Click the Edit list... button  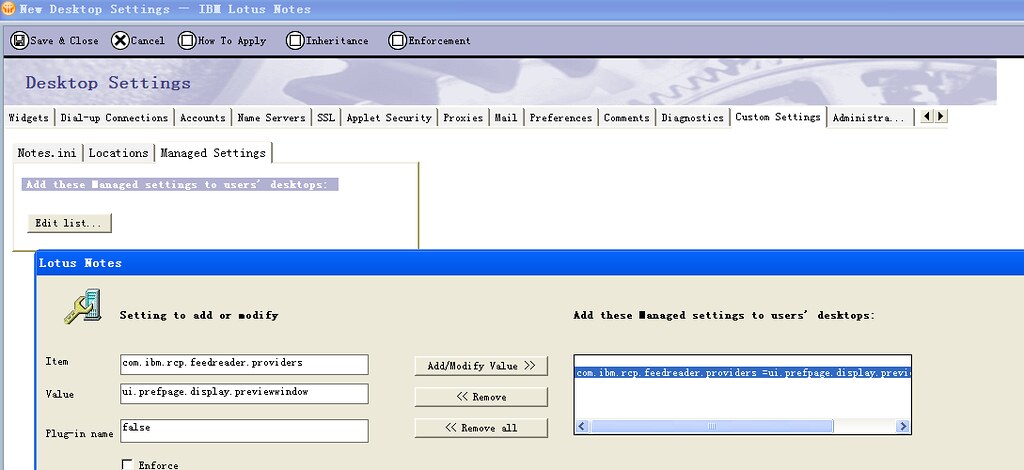(x=68, y=223)
